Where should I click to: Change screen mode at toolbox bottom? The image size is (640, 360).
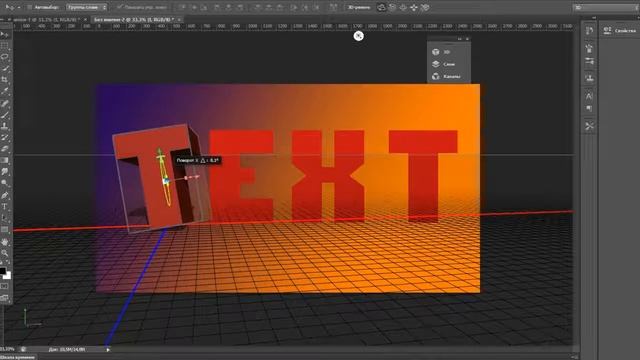(x=4, y=298)
